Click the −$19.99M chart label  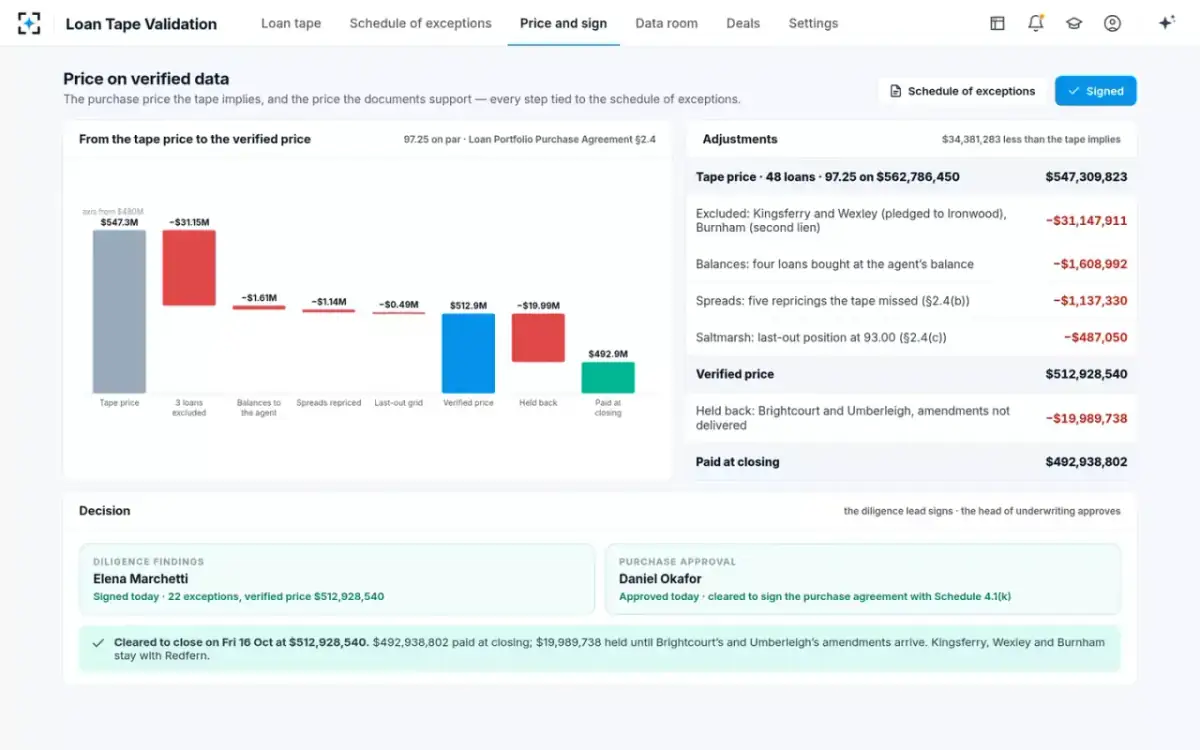[538, 305]
